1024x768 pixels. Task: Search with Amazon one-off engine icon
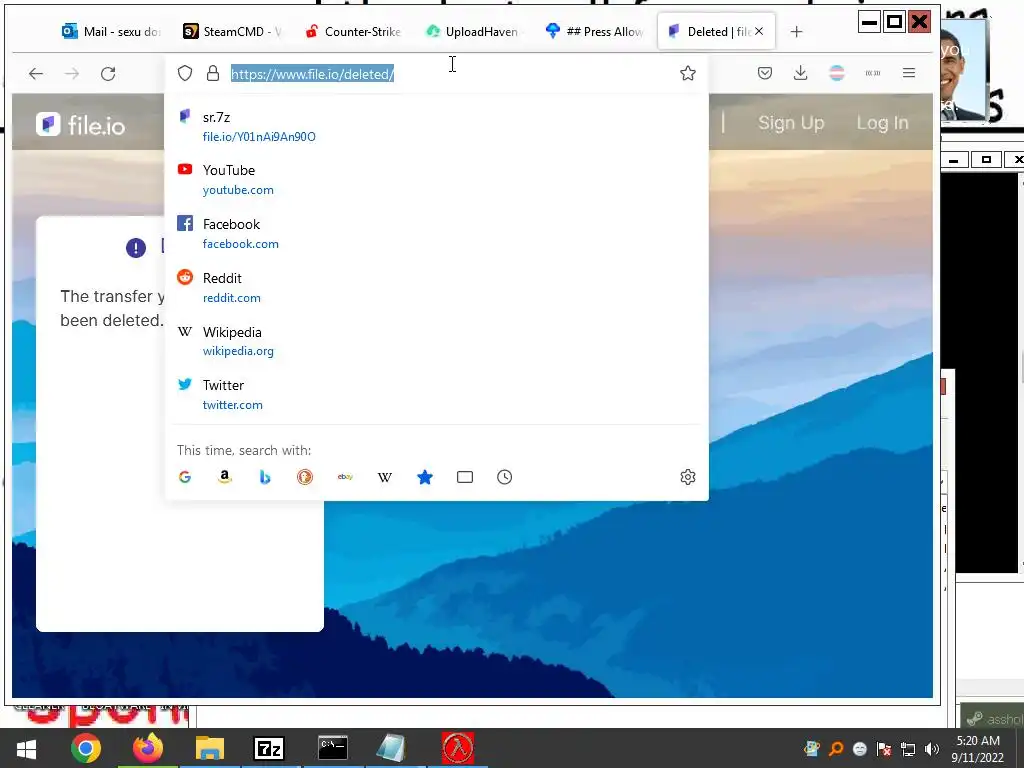(x=225, y=477)
